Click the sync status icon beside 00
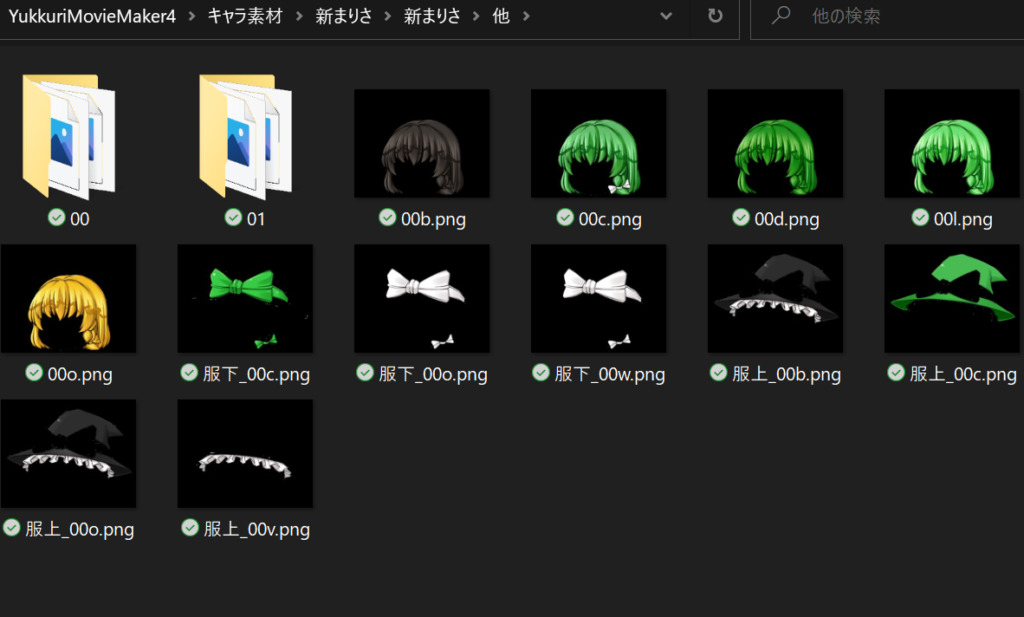This screenshot has width=1024, height=617. coord(57,217)
